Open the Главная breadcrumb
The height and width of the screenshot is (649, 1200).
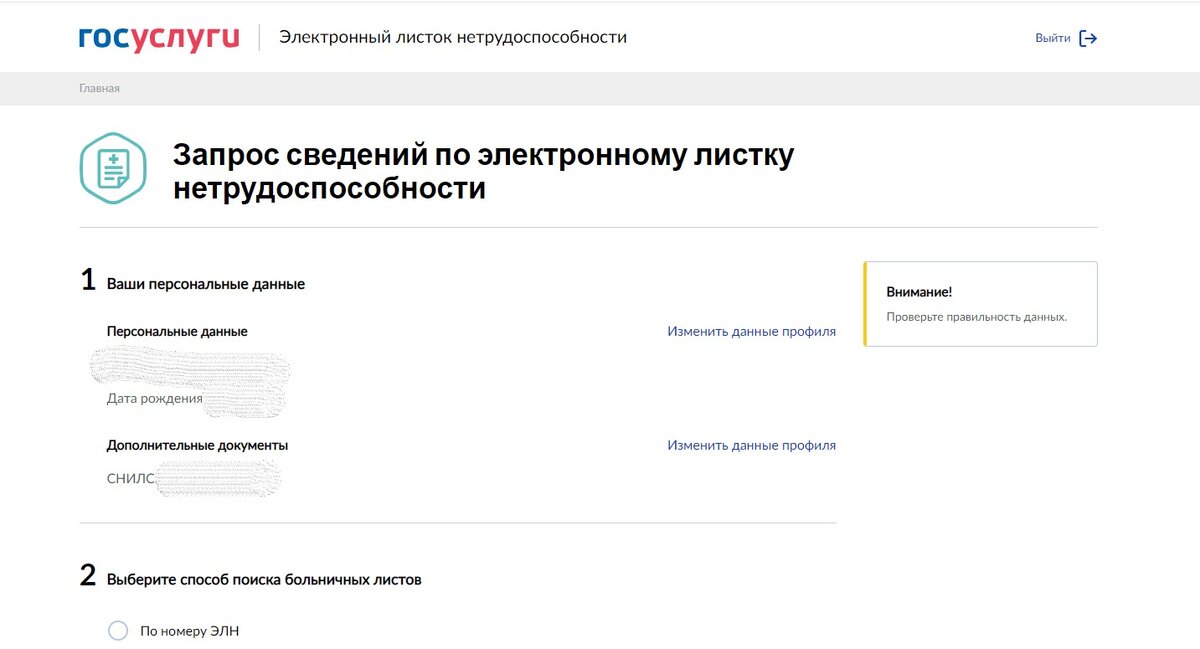[98, 88]
